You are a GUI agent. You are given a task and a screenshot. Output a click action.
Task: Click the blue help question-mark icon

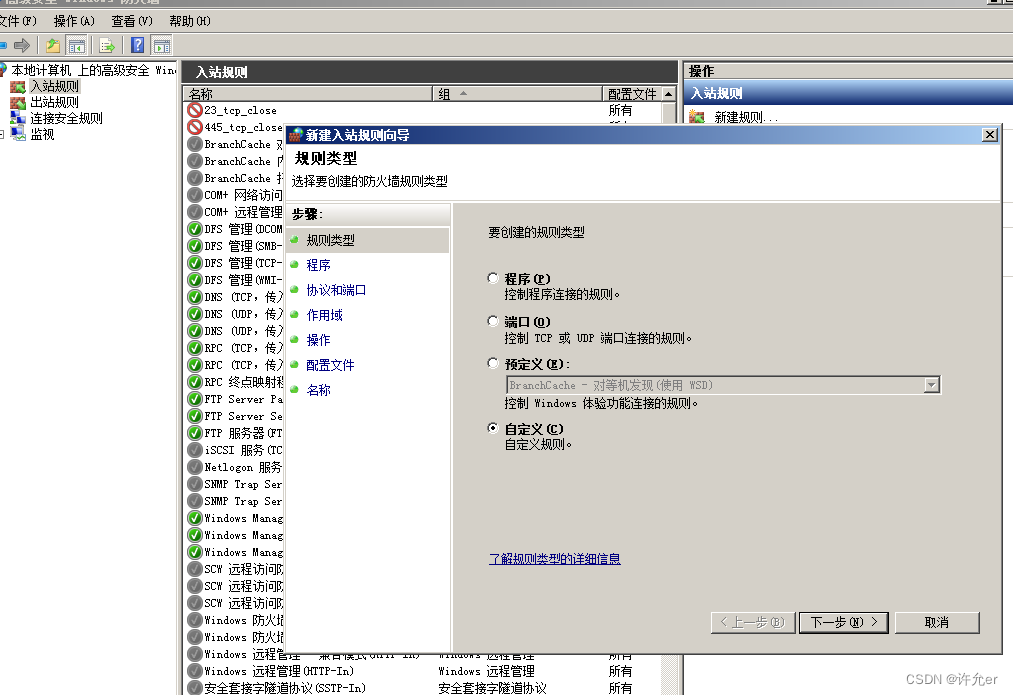point(138,45)
